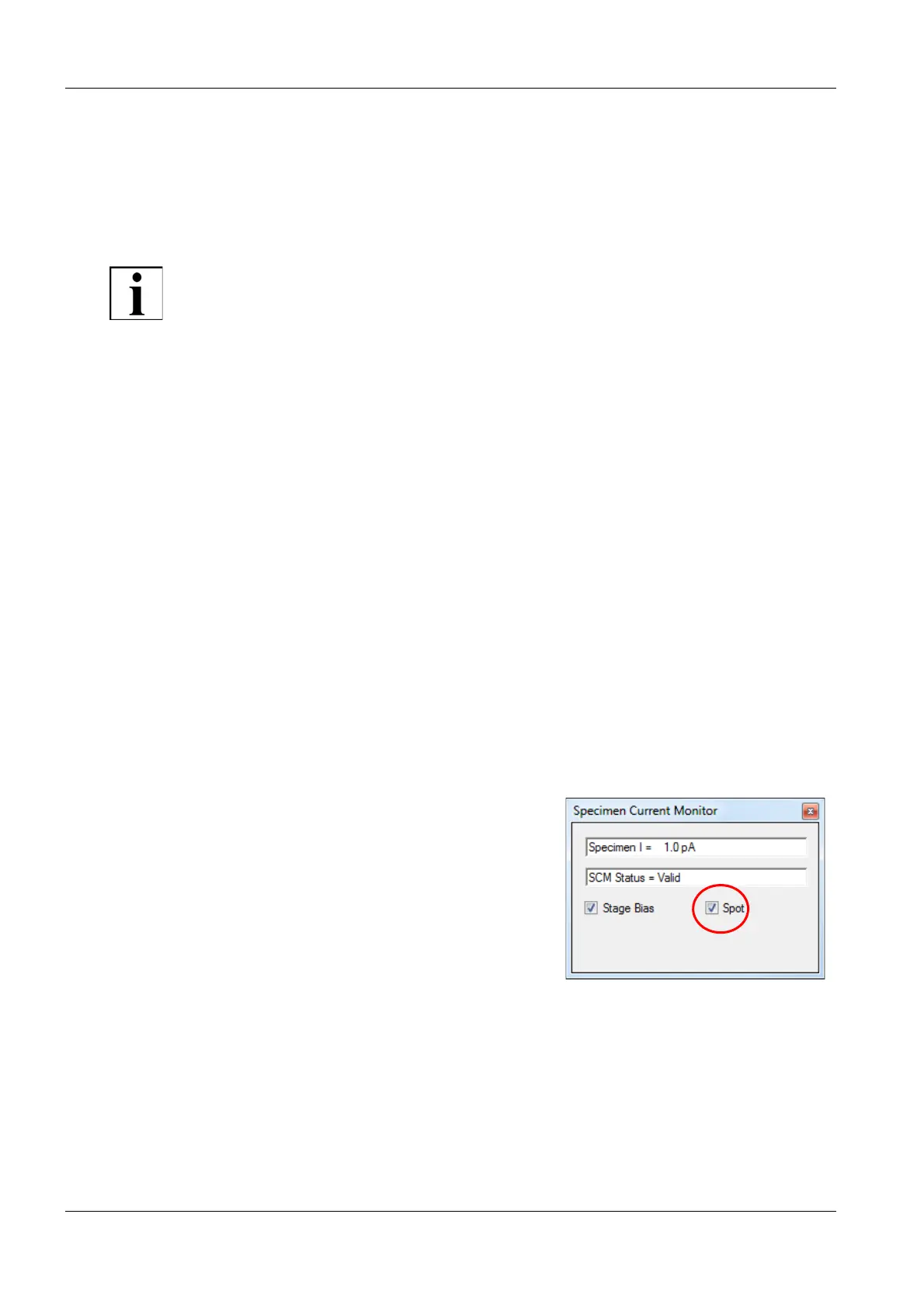This screenshot has width=924, height=1308.
Task: Click the Specimen Current Monitor title bar
Action: [x=683, y=811]
